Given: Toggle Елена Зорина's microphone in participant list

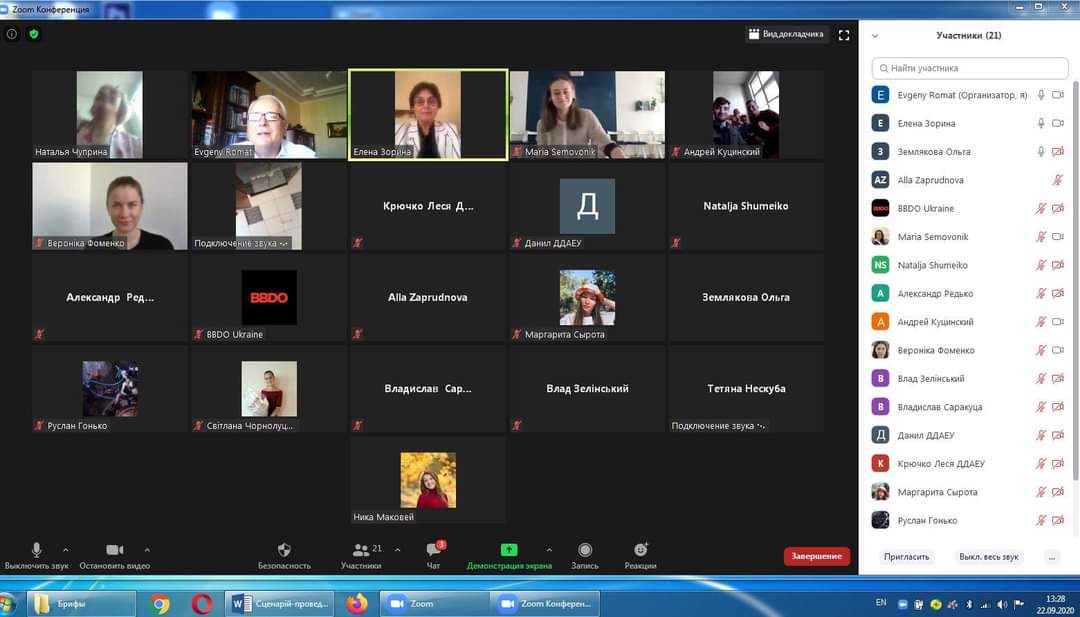Looking at the screenshot, I should 1041,123.
